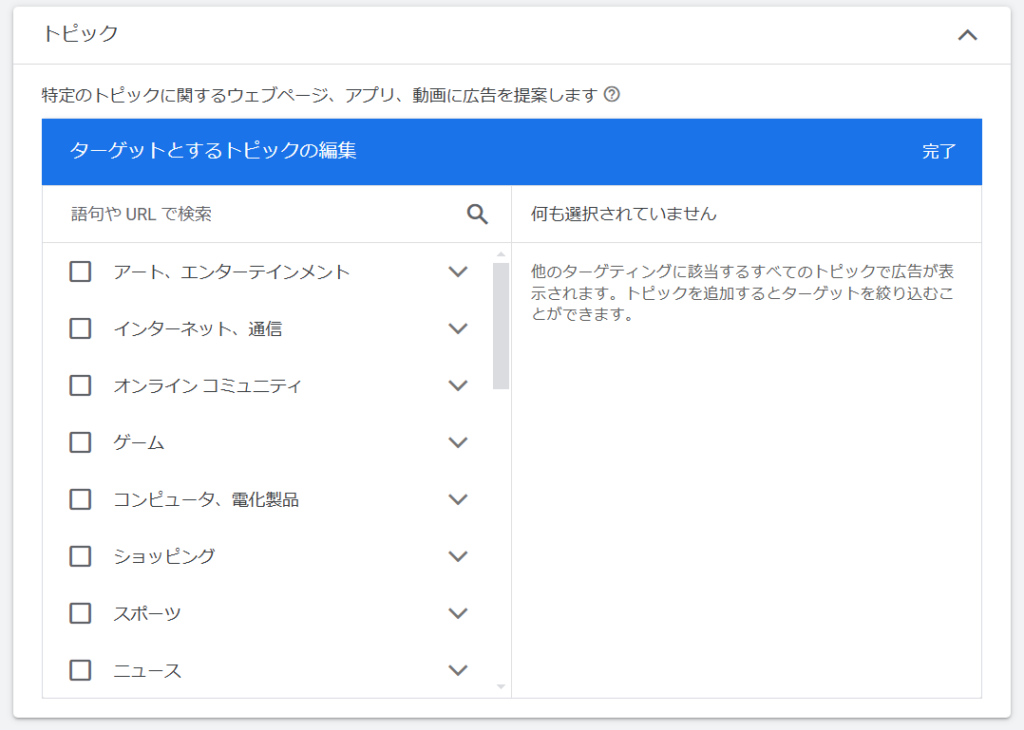Click the ターゲットとするトピックの編集 header title
1024x730 pixels.
(x=213, y=151)
